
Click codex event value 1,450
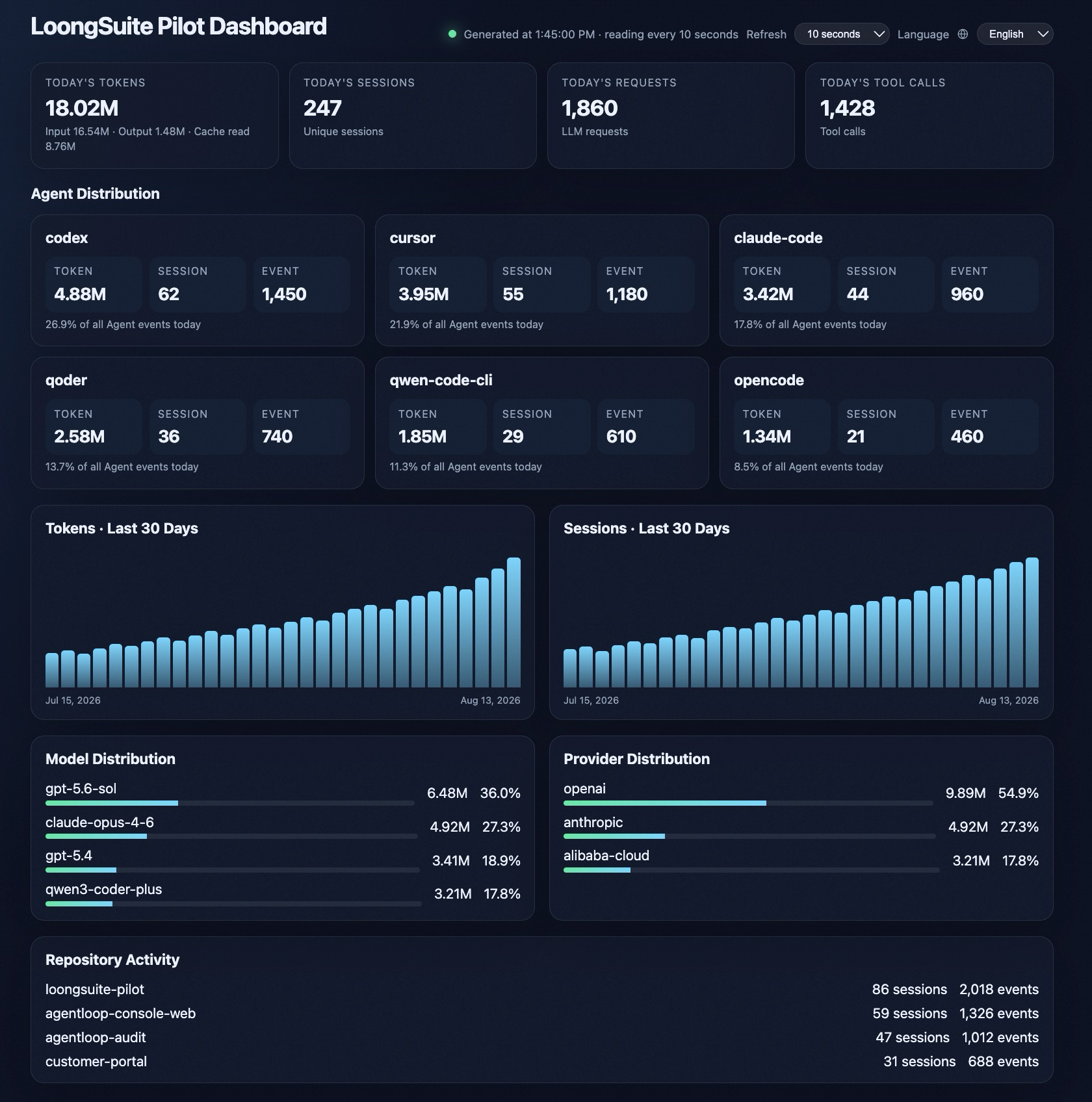284,294
